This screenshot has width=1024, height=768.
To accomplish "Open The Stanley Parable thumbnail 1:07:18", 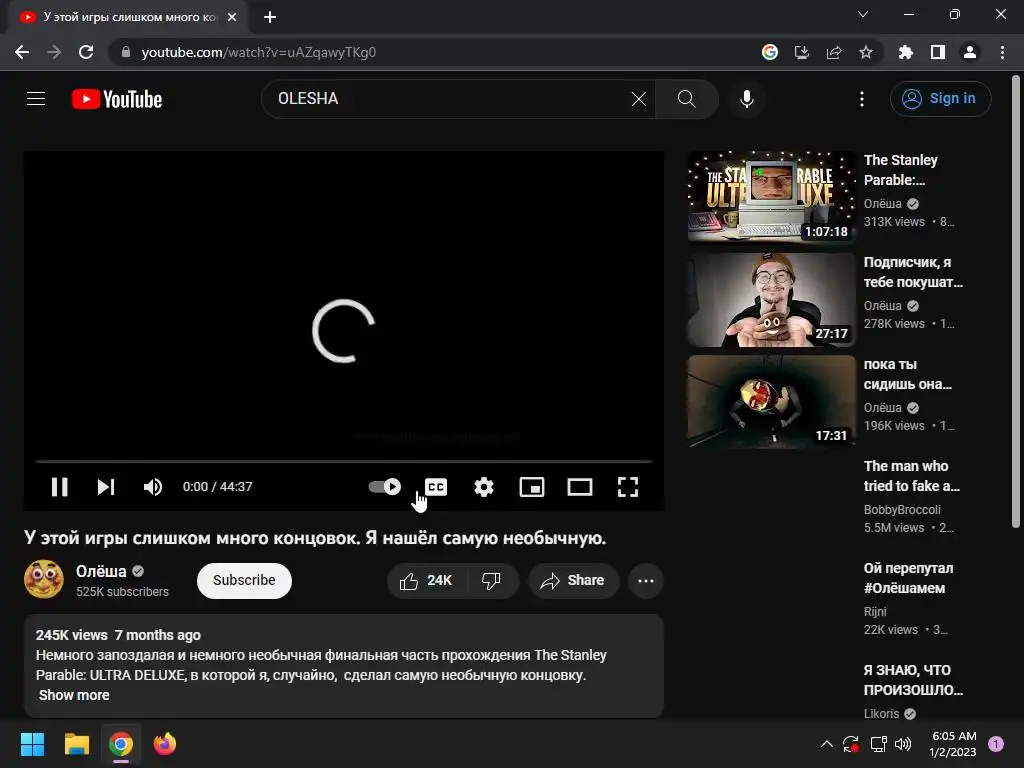I will point(771,197).
